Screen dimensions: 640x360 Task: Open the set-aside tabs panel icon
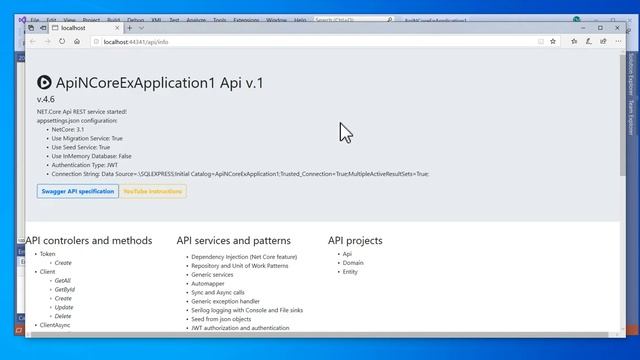(31, 28)
